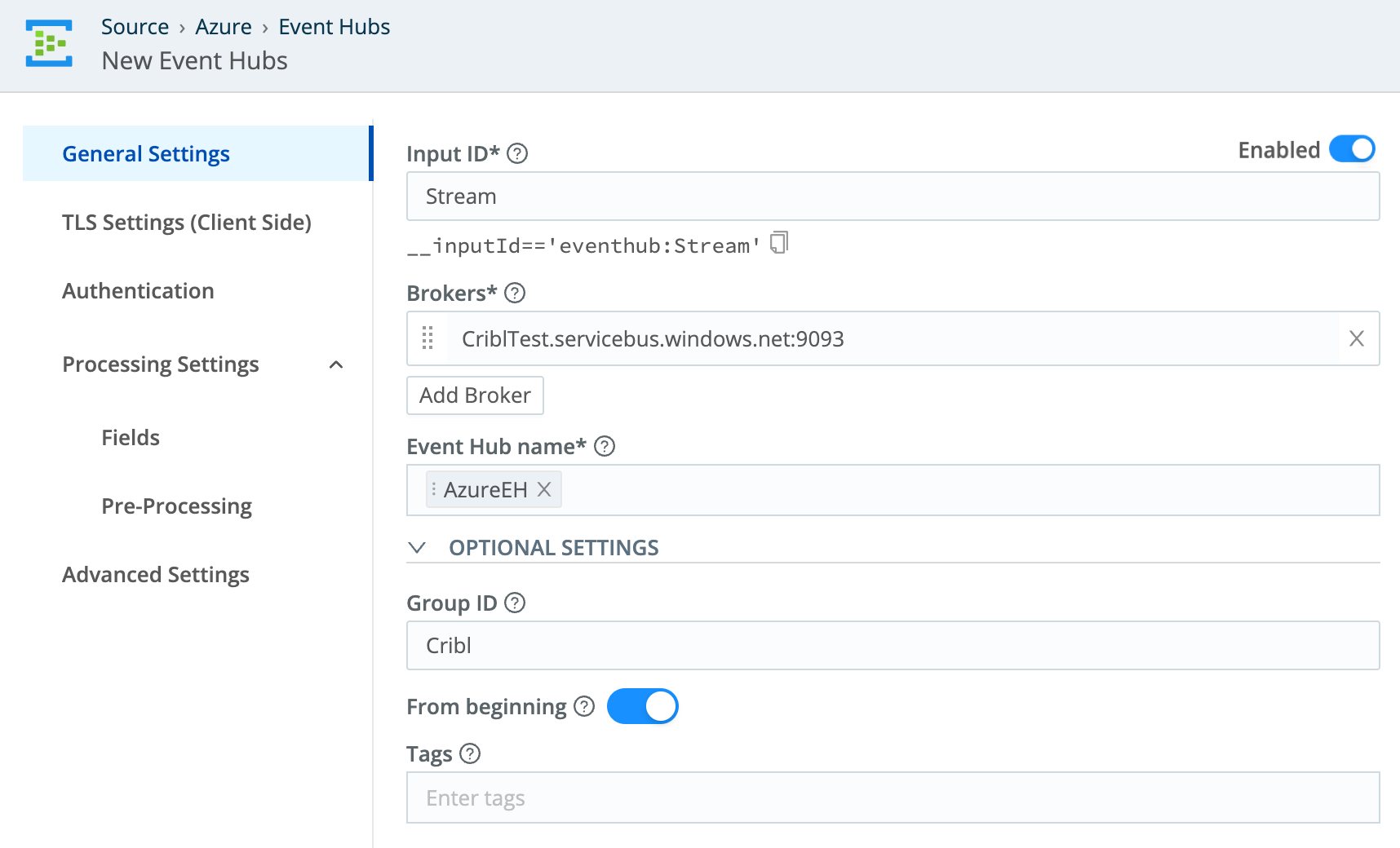Screen dimensions: 1400x848
Task: Remove the CriblTest broker entry
Action: (x=1357, y=338)
